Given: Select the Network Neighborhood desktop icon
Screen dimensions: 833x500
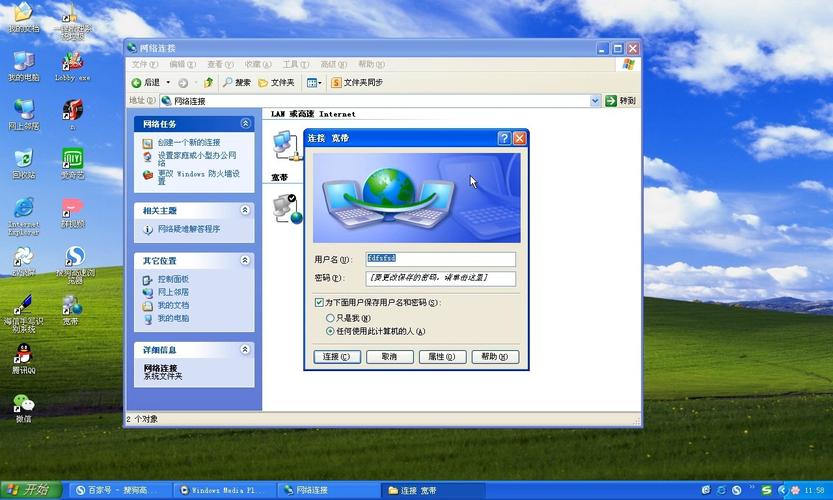Looking at the screenshot, I should [x=23, y=115].
